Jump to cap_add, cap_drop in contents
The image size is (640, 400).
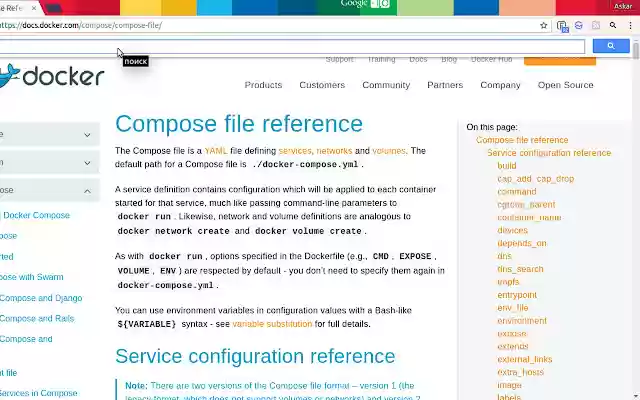pos(536,179)
